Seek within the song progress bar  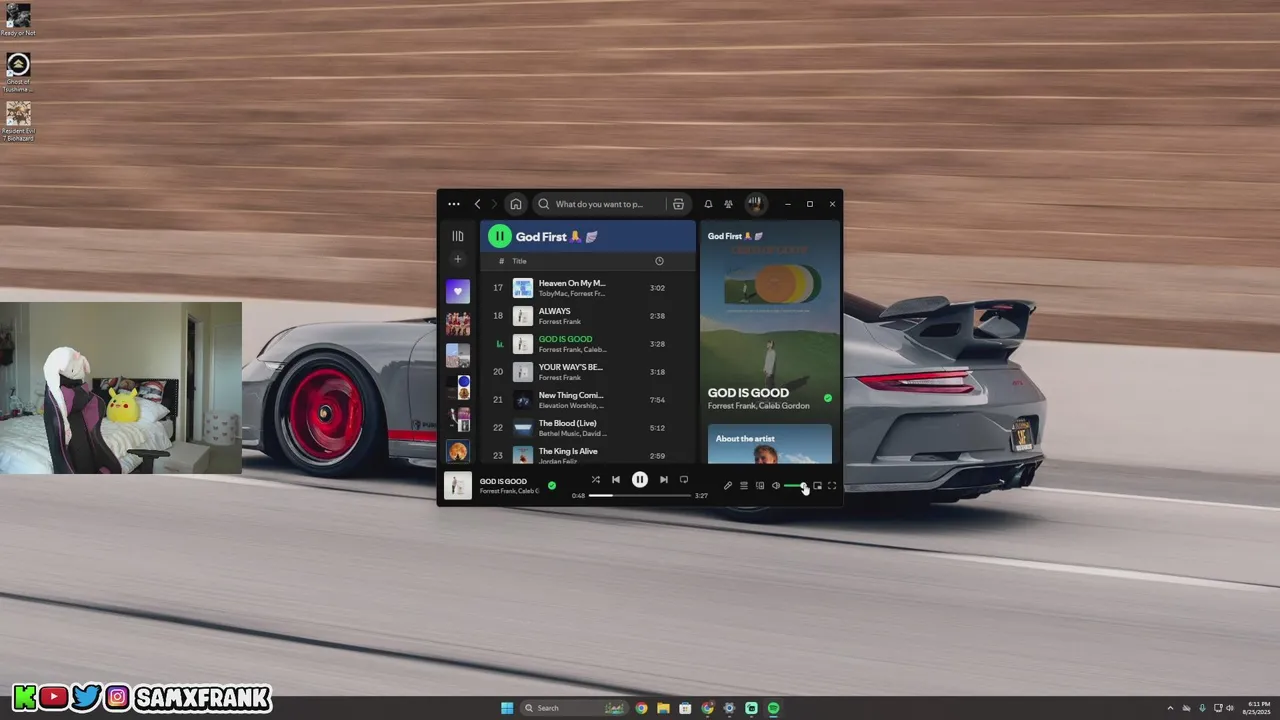[640, 495]
